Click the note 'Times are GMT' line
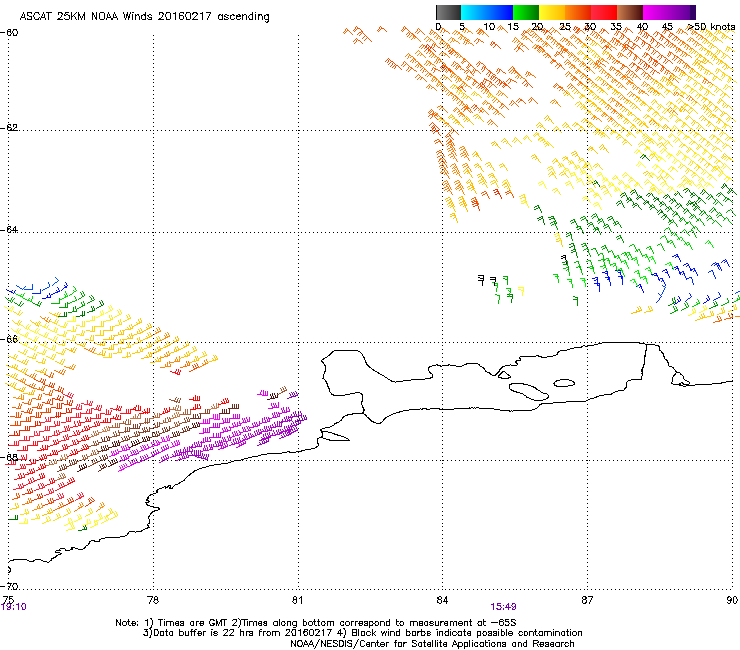The height and width of the screenshot is (650, 740). click(316, 623)
